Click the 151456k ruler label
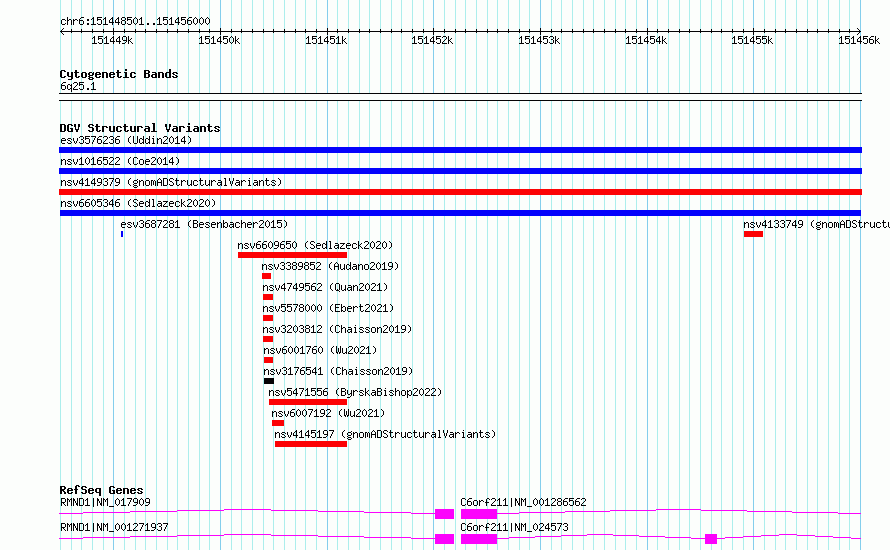 (859, 40)
